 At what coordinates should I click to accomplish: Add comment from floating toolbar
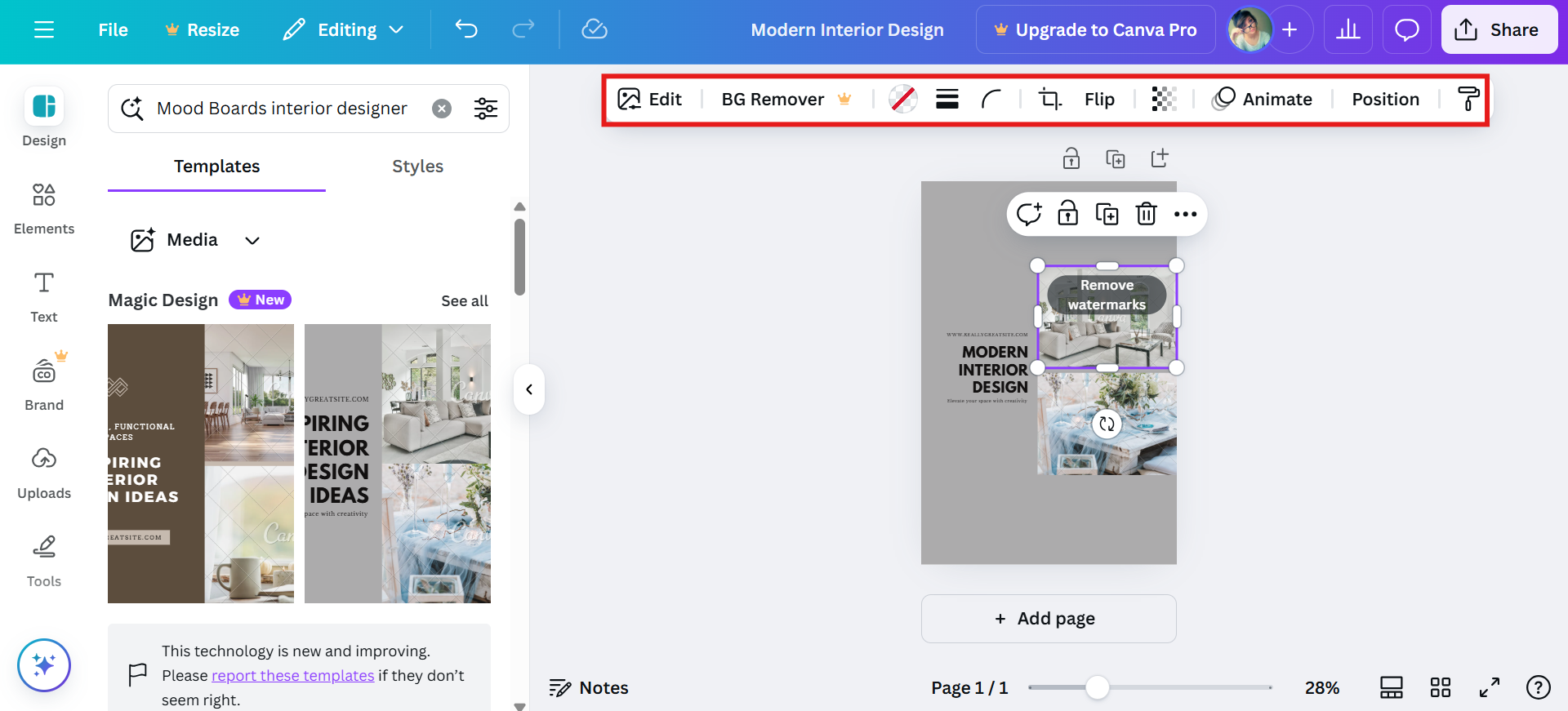[x=1029, y=214]
